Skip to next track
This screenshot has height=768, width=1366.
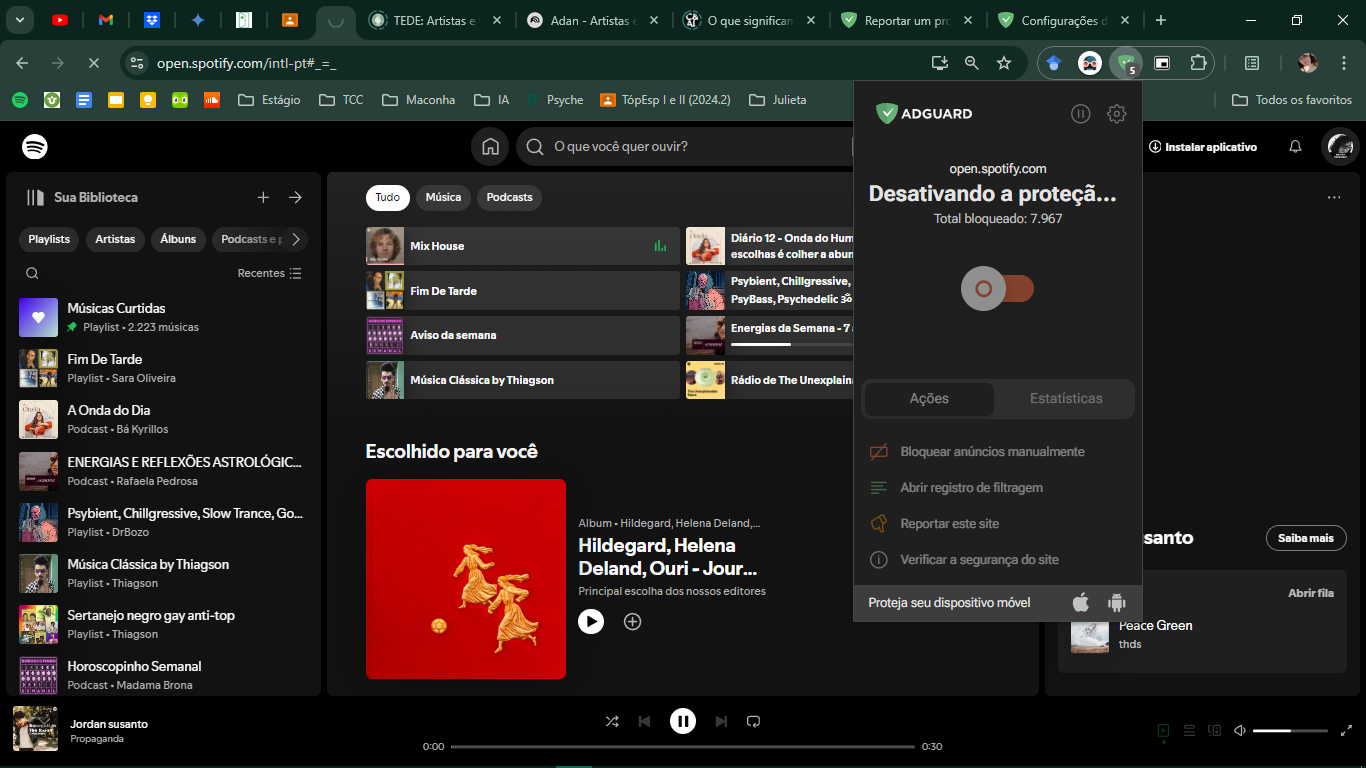(x=721, y=721)
